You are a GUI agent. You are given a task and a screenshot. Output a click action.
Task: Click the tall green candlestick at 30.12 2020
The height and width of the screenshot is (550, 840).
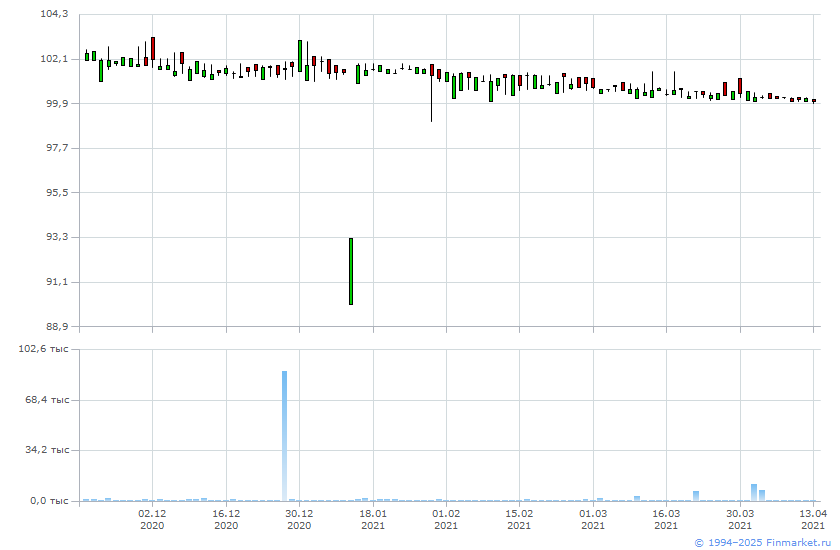[x=300, y=56]
